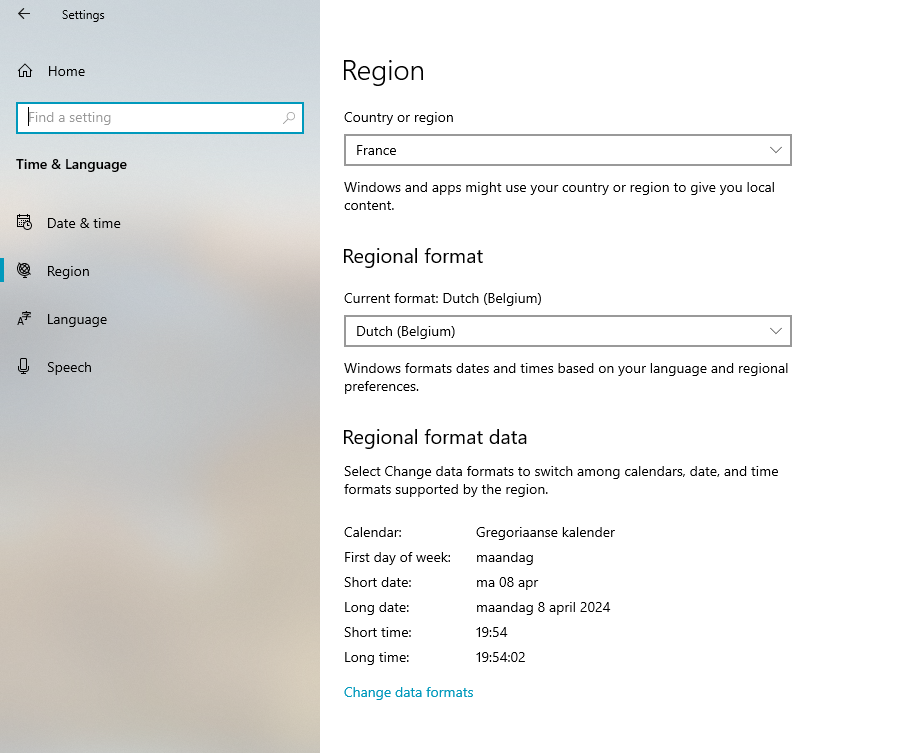This screenshot has width=907, height=753.
Task: Click the Speech microphone icon
Action: click(x=24, y=367)
